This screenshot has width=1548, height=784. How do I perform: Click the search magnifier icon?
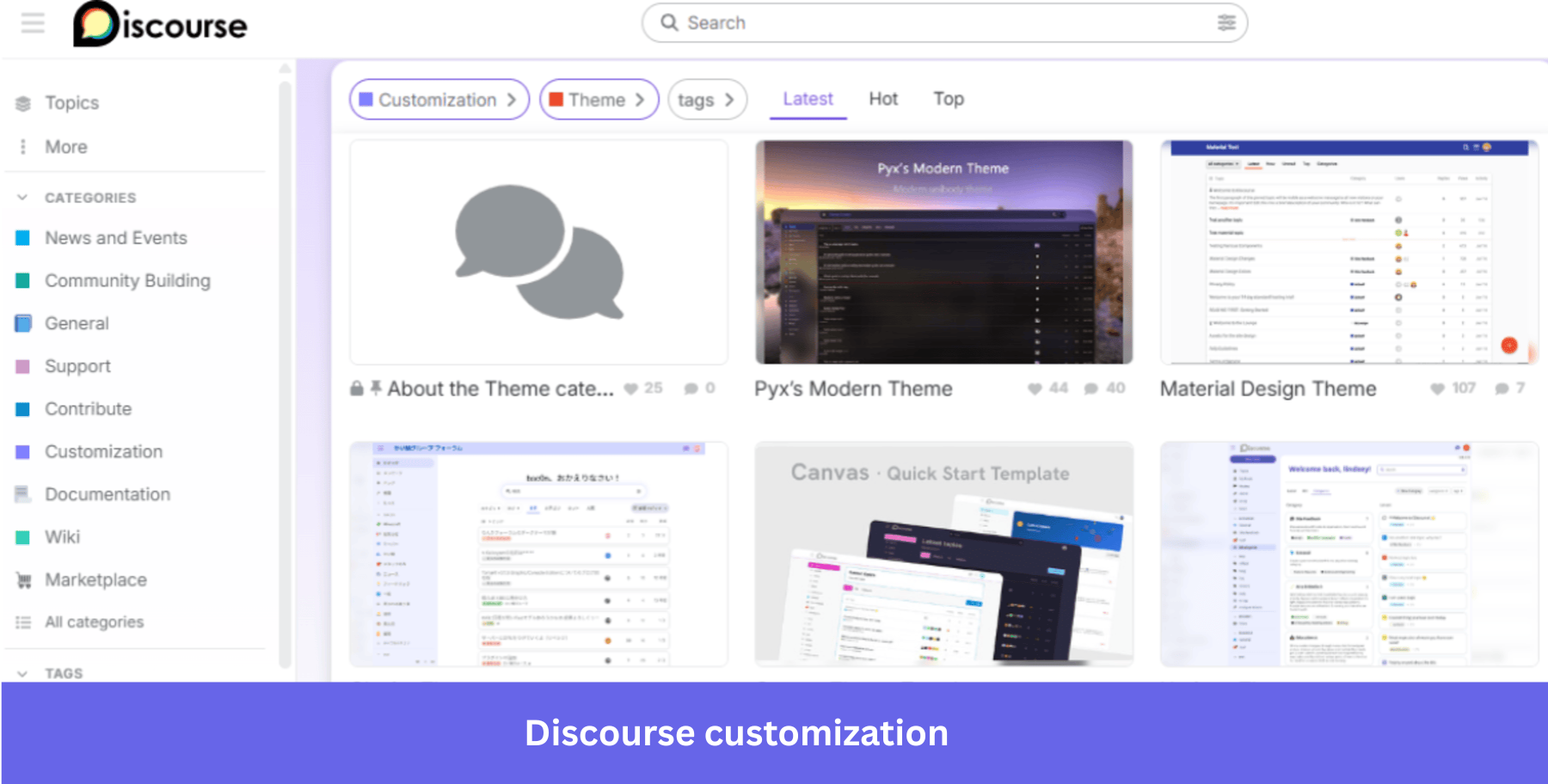(x=670, y=22)
